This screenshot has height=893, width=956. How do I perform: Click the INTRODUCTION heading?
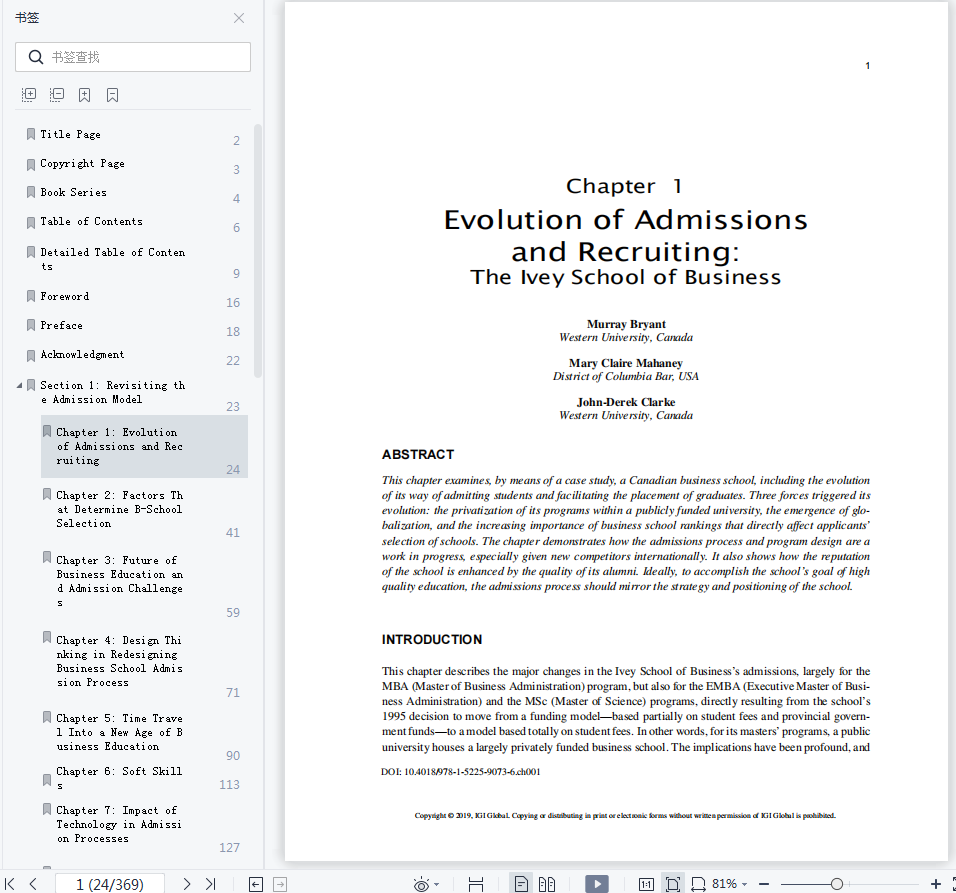[x=432, y=639]
